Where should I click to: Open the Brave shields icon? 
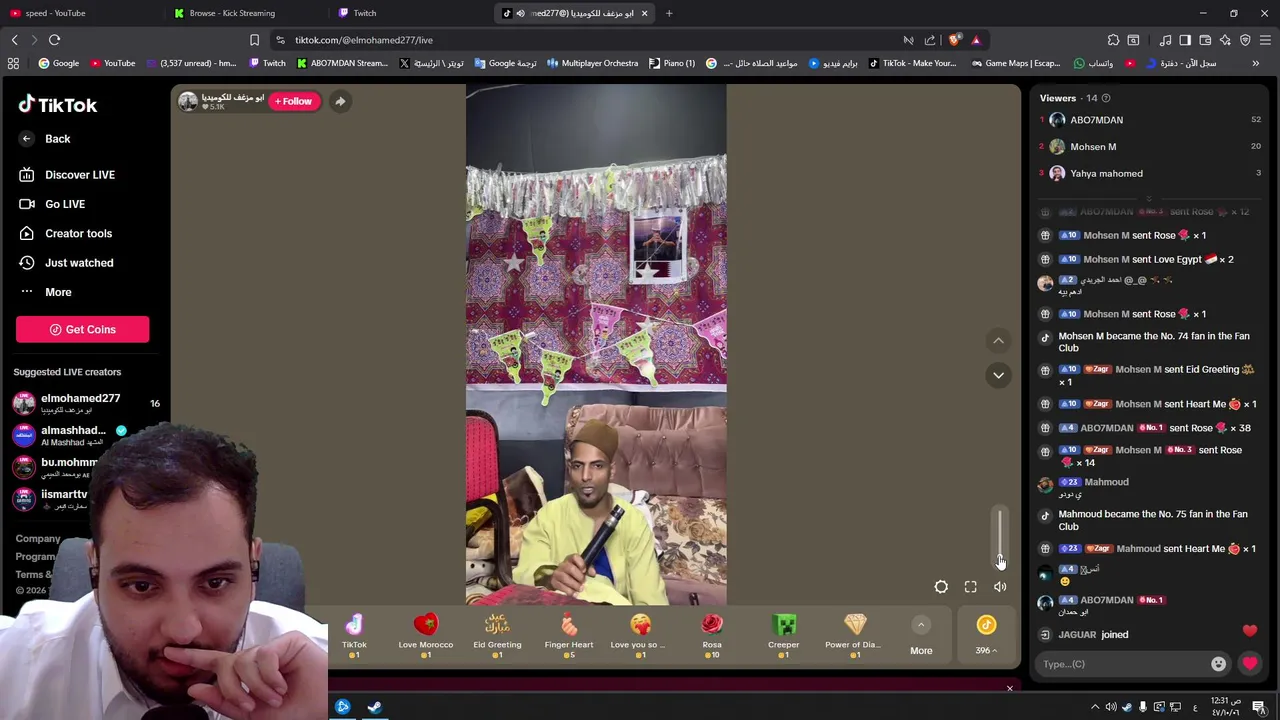(x=954, y=40)
